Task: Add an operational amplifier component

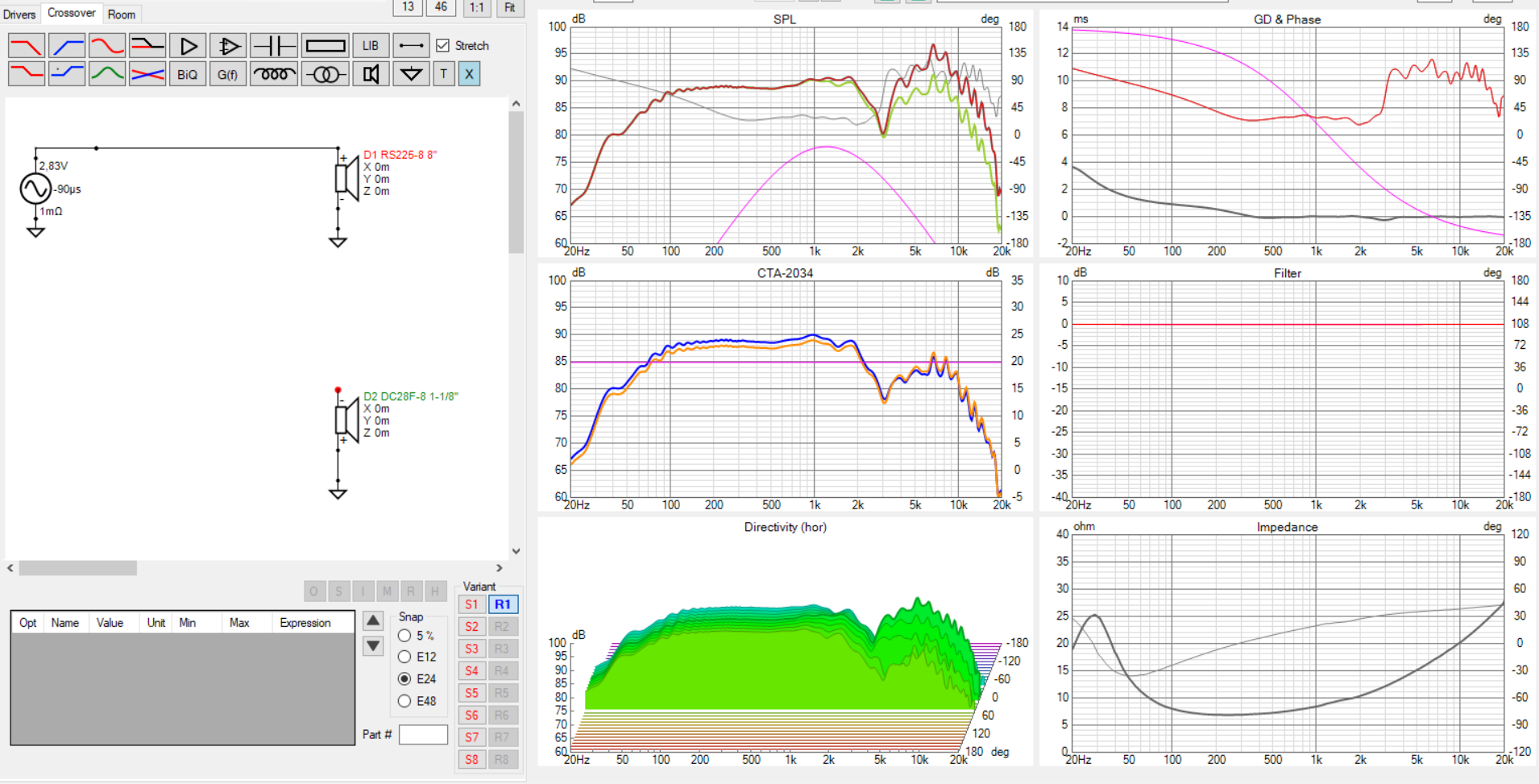Action: pyautogui.click(x=228, y=46)
